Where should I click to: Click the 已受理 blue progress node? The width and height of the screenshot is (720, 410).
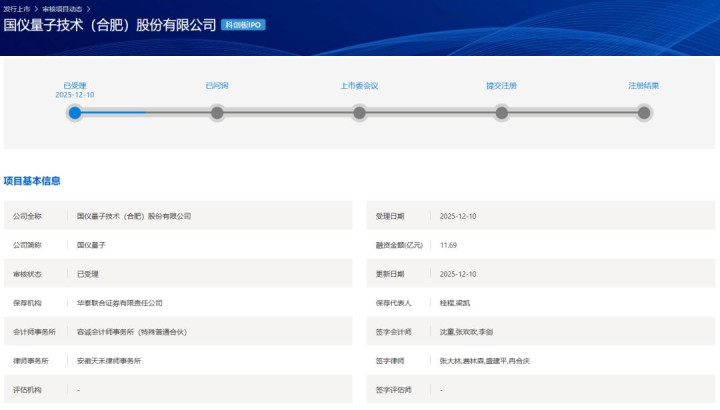click(75, 113)
